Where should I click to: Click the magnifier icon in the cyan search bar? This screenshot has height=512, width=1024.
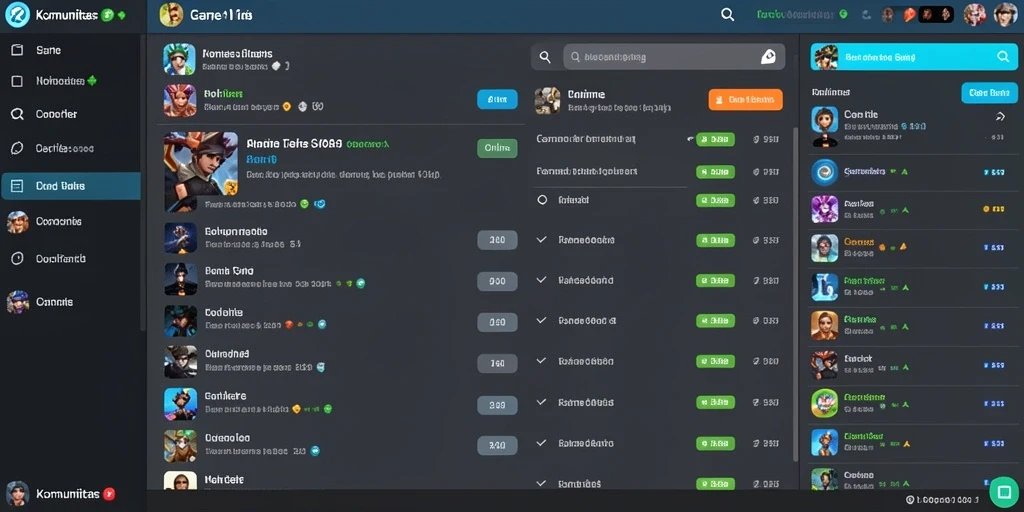coord(1003,57)
